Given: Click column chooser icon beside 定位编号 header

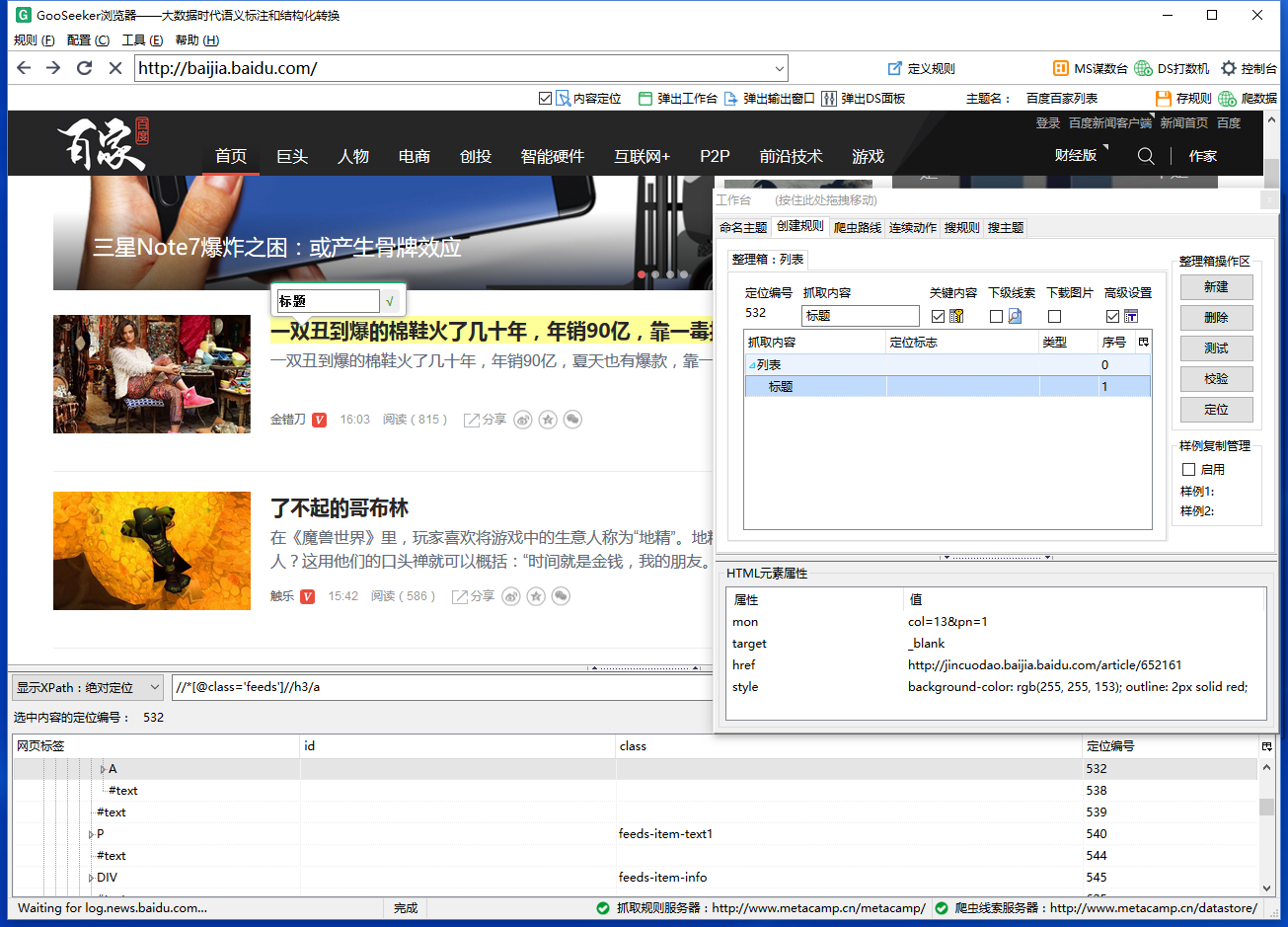Looking at the screenshot, I should pyautogui.click(x=1267, y=746).
